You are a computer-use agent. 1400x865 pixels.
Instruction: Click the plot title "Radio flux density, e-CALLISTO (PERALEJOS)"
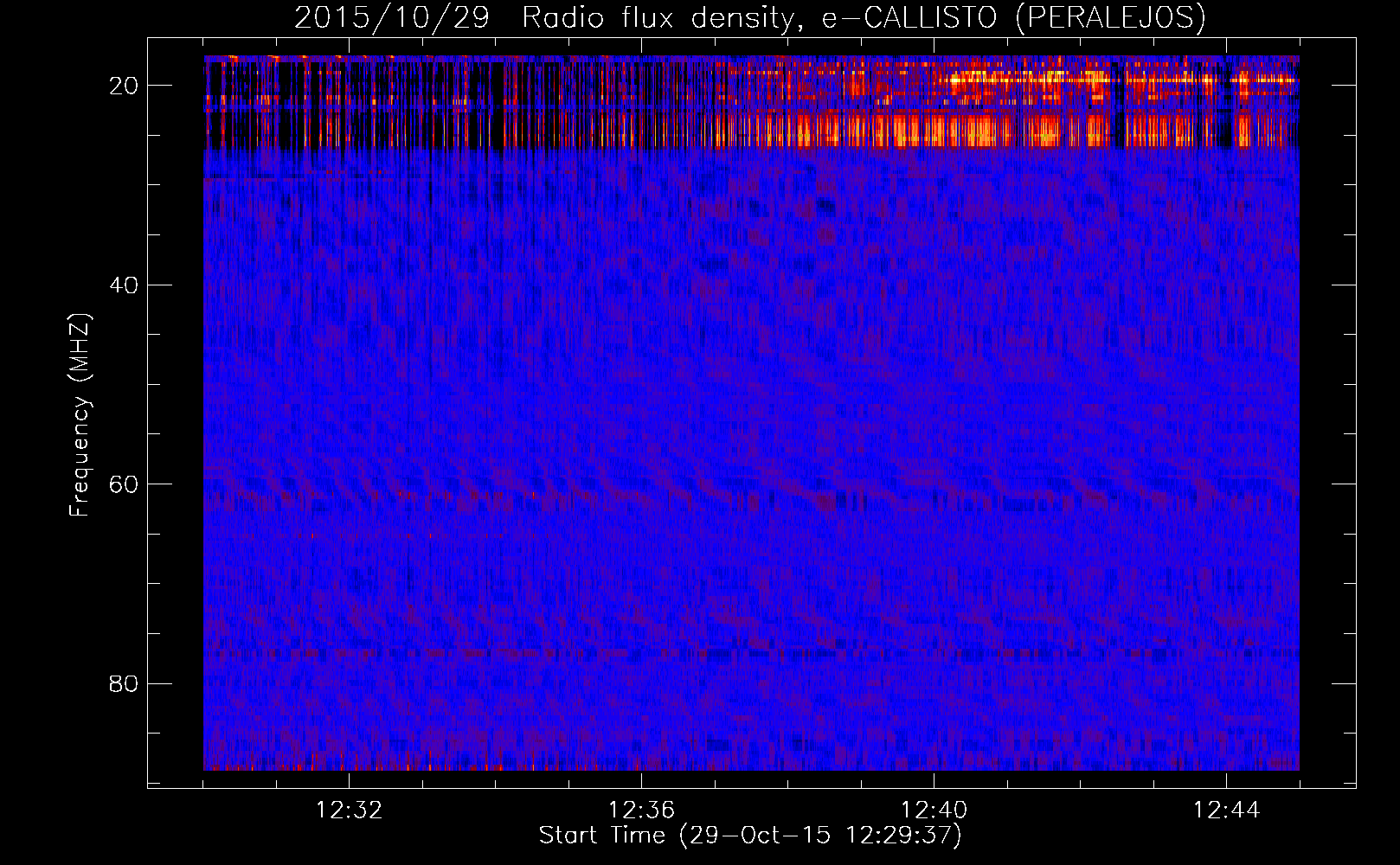(x=863, y=17)
